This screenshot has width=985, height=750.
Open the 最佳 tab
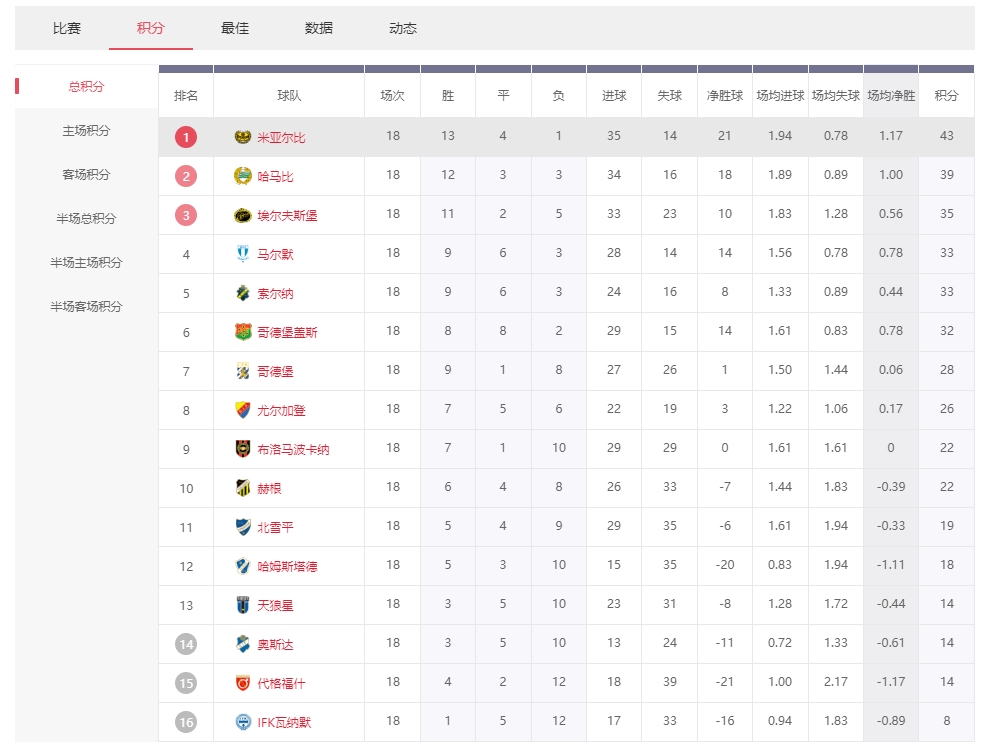point(235,28)
